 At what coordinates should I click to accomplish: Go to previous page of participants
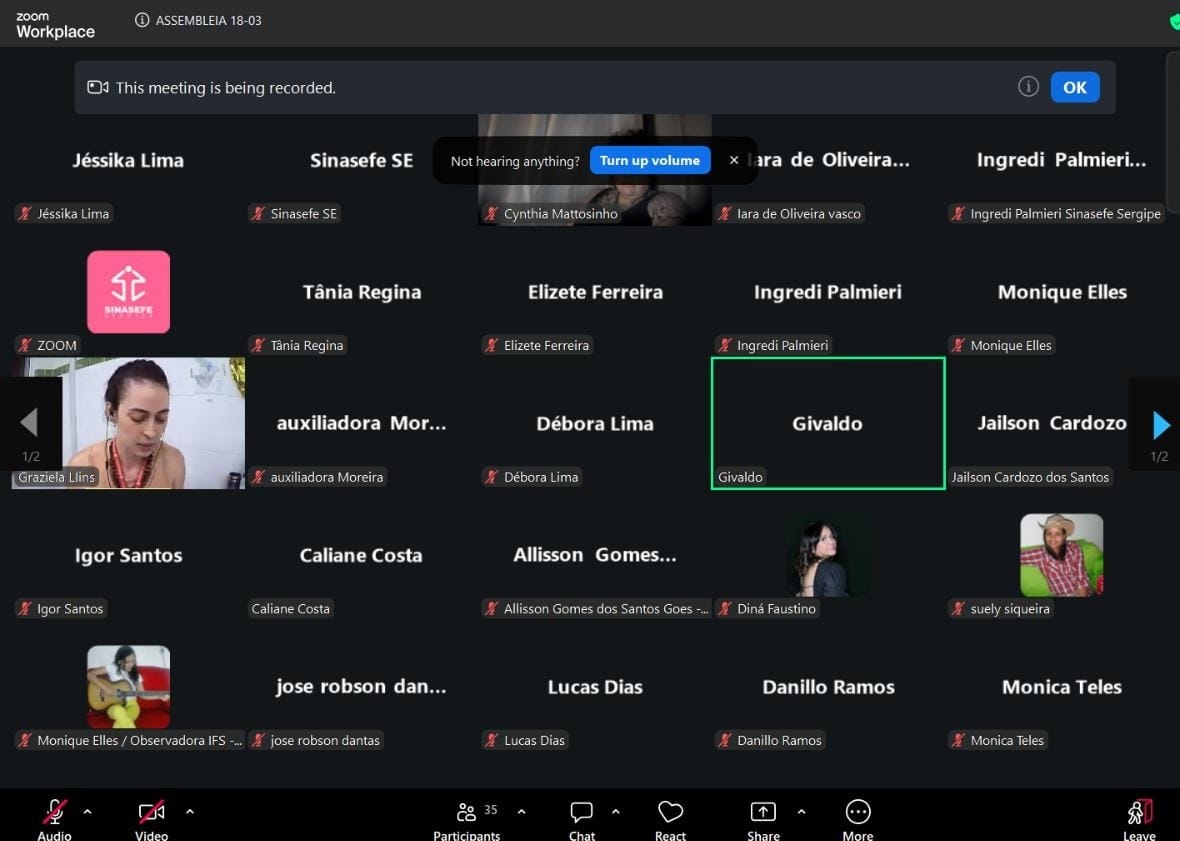29,423
